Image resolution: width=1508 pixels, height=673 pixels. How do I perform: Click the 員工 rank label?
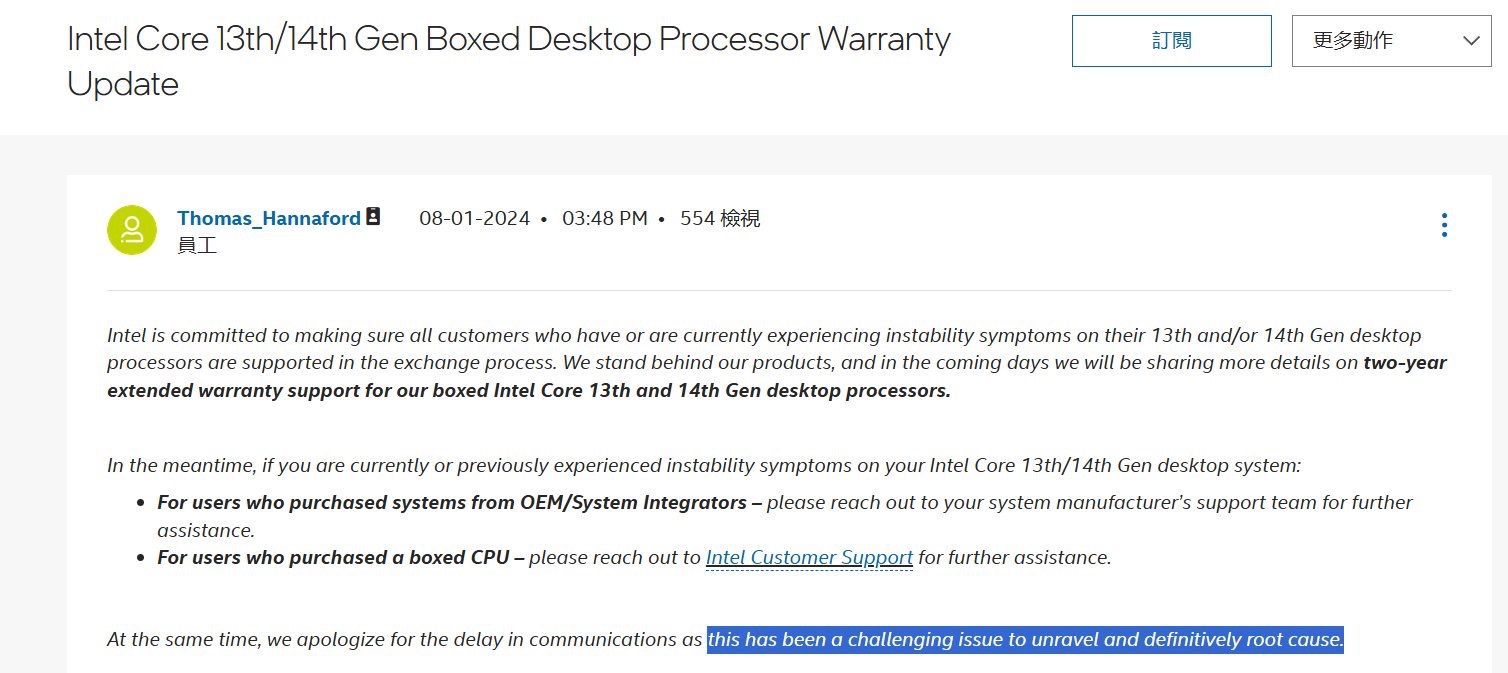pyautogui.click(x=197, y=246)
